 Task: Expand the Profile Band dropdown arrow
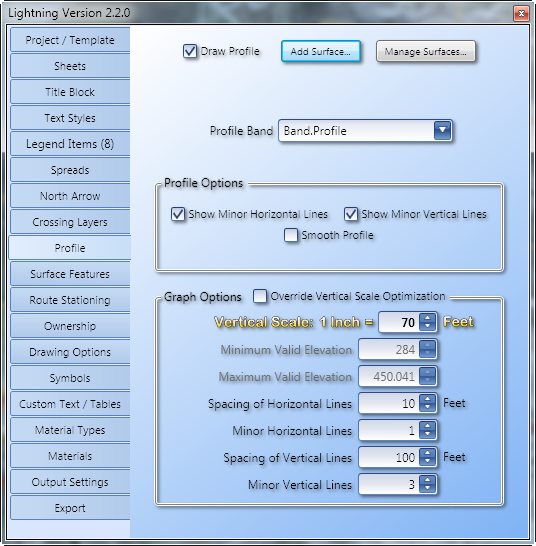tap(443, 131)
